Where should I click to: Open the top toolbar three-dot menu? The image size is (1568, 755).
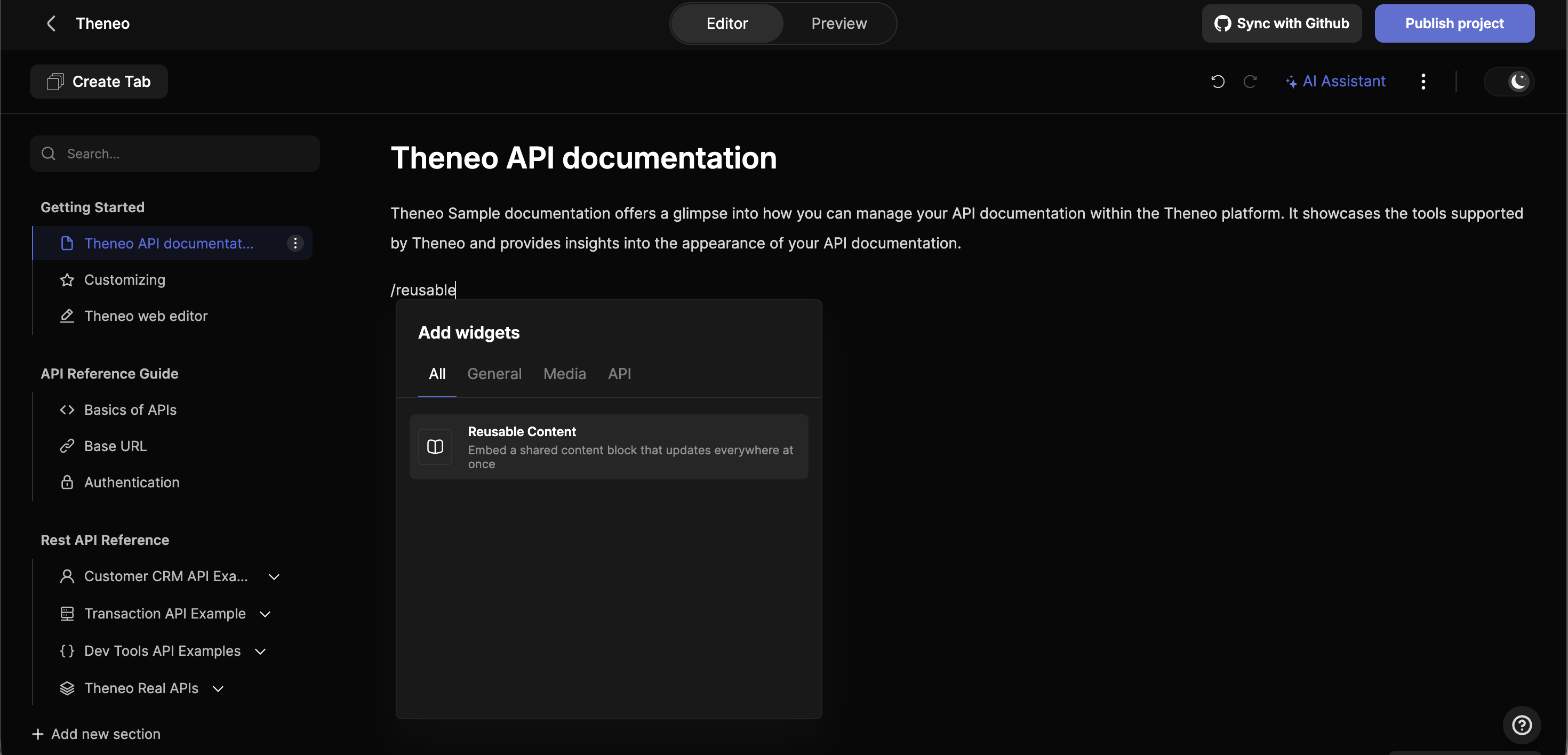tap(1423, 82)
